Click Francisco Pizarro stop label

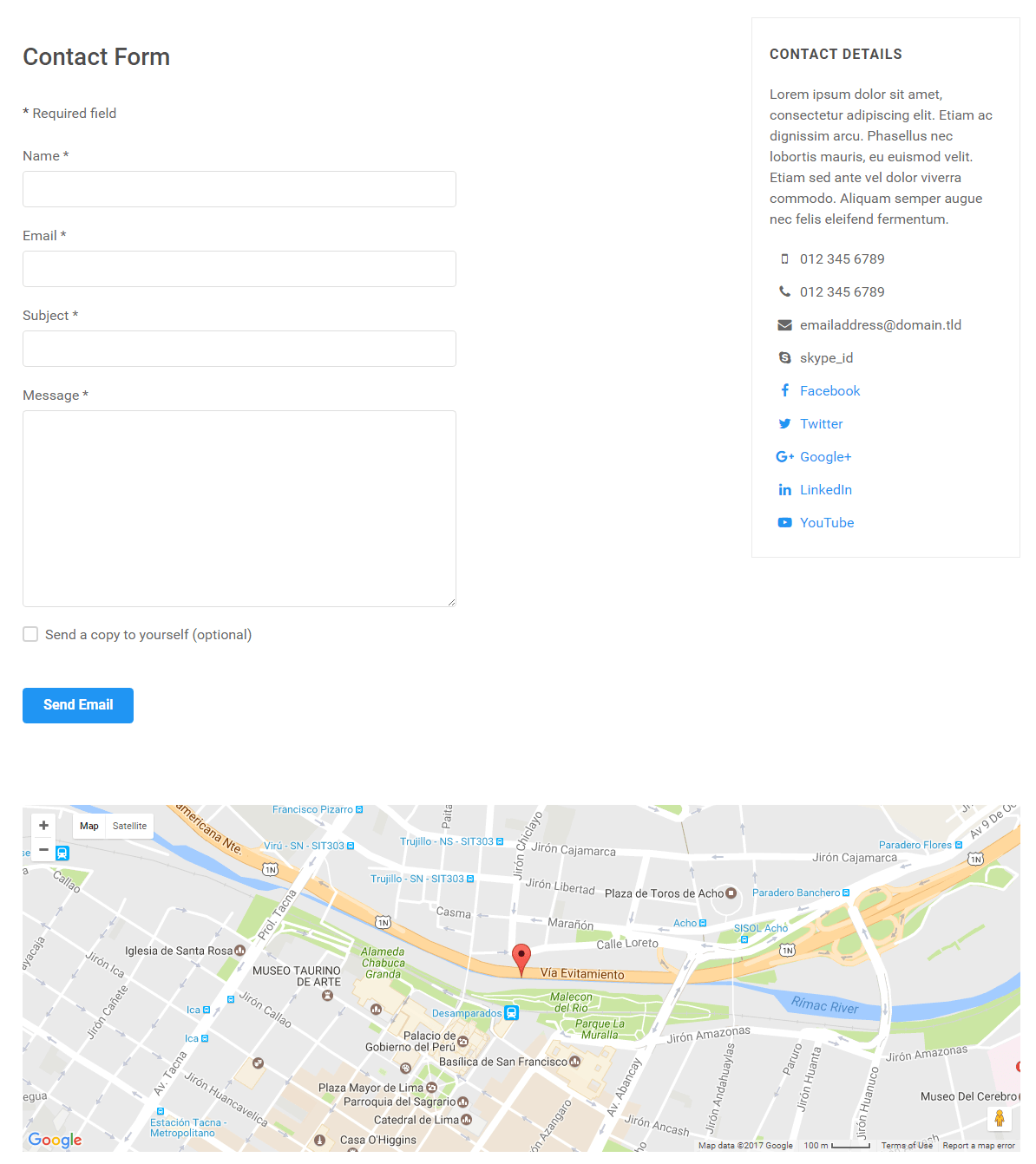click(312, 809)
